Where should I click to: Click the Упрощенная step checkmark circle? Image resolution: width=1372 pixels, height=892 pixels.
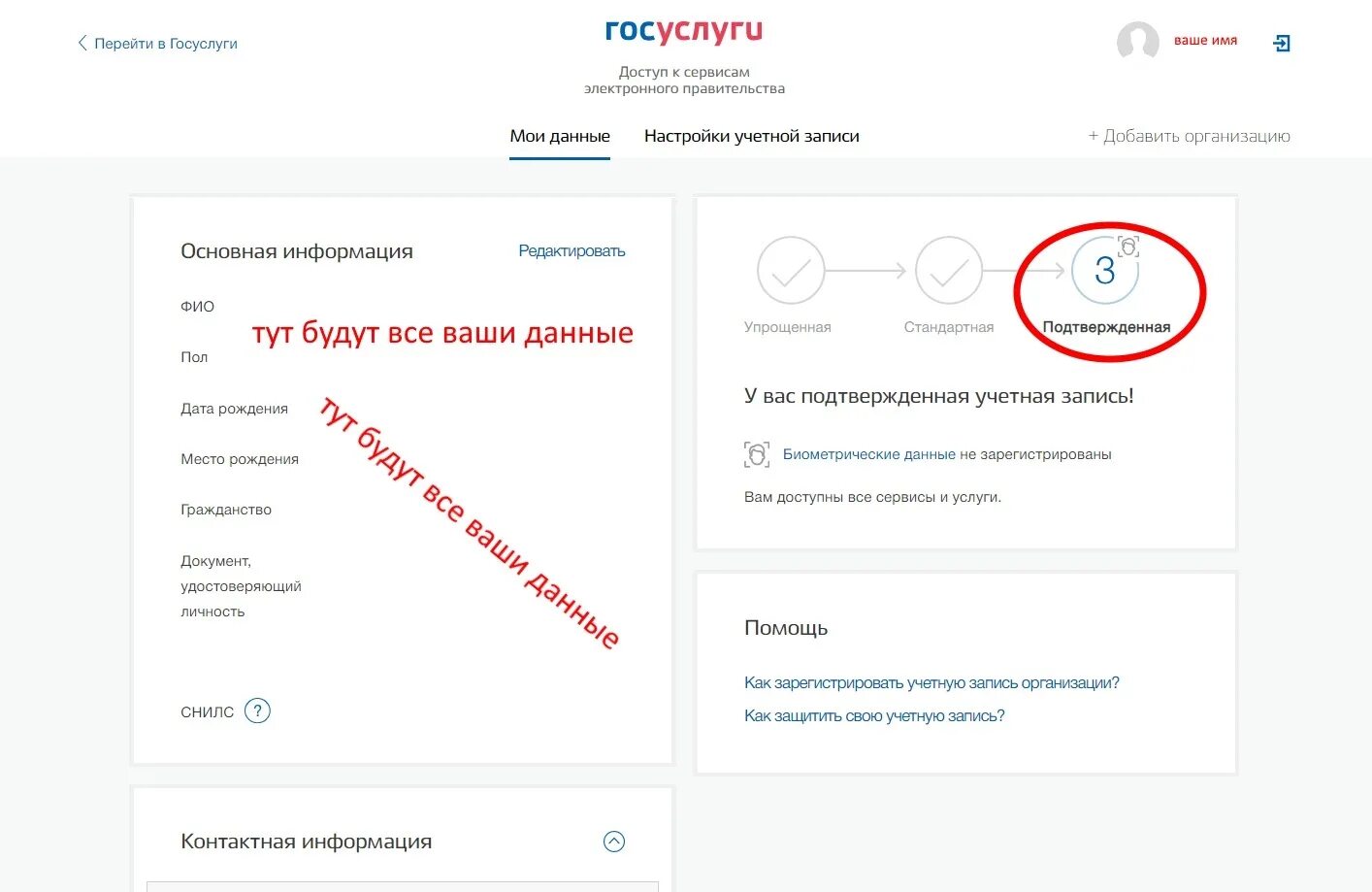791,271
